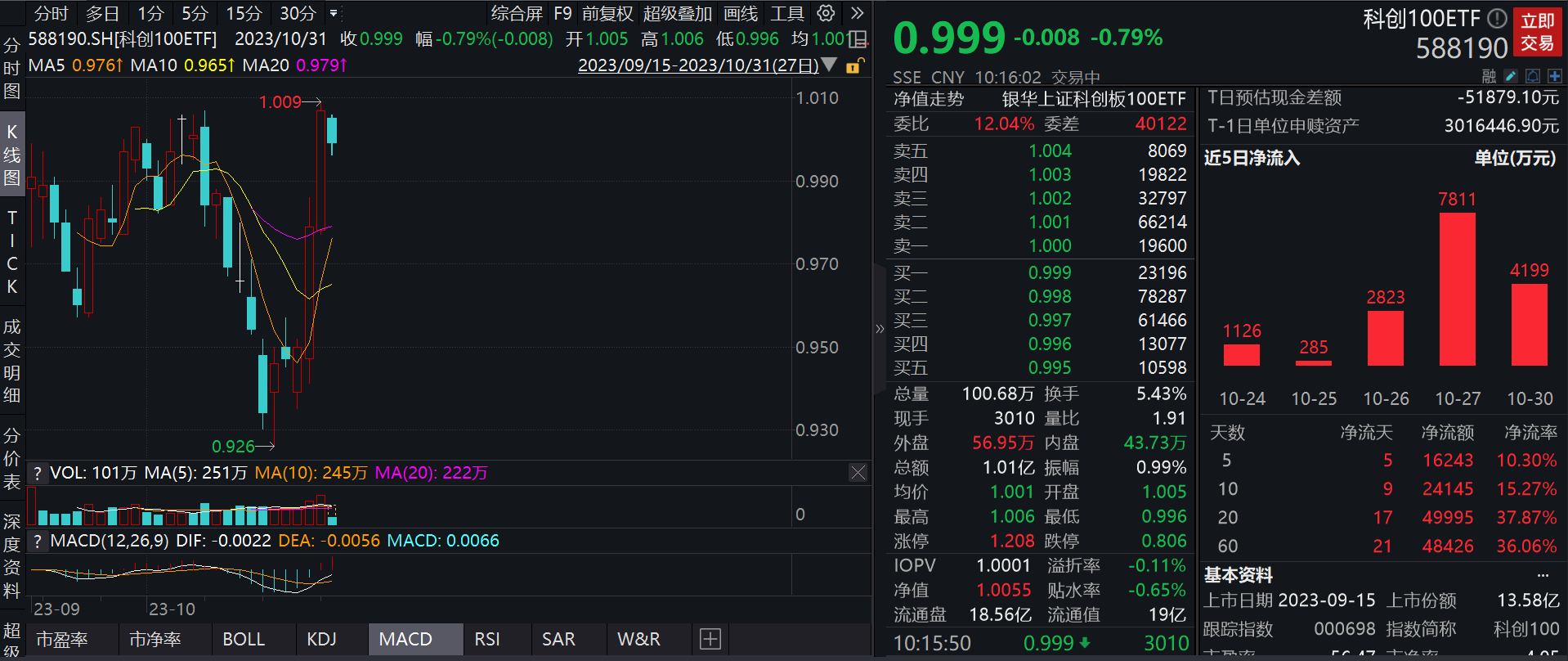The width and height of the screenshot is (1568, 661).
Task: Open 前复权 adjustment options
Action: (607, 13)
